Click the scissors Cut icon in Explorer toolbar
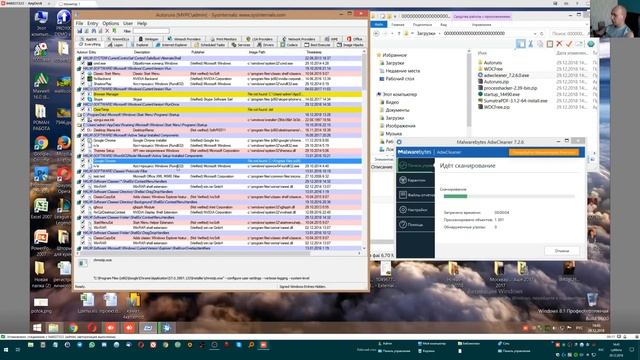Viewport: 640px width, 360px height. click(x=530, y=44)
